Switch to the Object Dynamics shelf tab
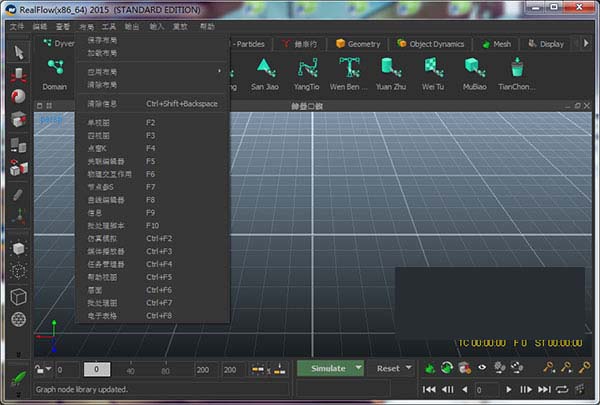Image resolution: width=600 pixels, height=405 pixels. [x=430, y=44]
